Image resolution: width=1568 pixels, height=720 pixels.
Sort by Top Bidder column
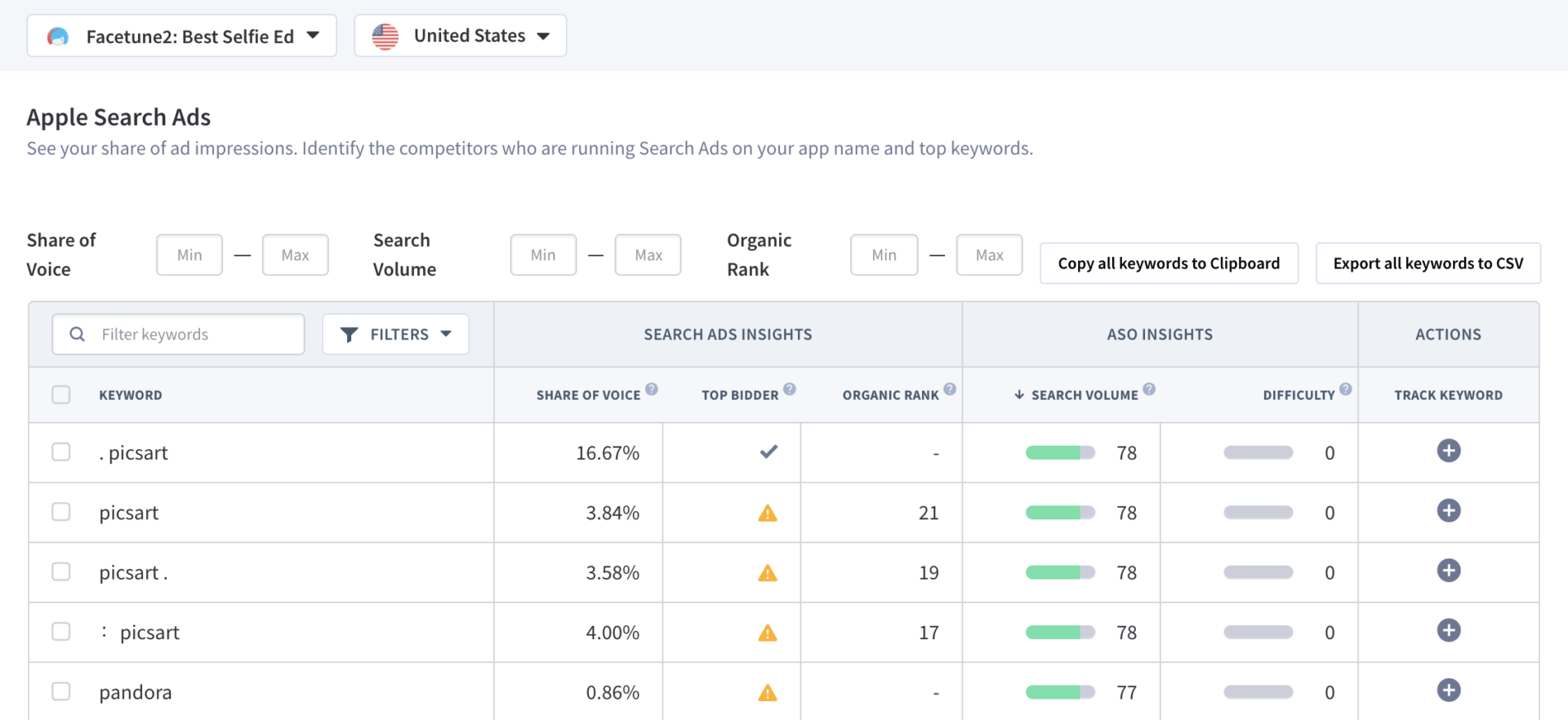[740, 395]
